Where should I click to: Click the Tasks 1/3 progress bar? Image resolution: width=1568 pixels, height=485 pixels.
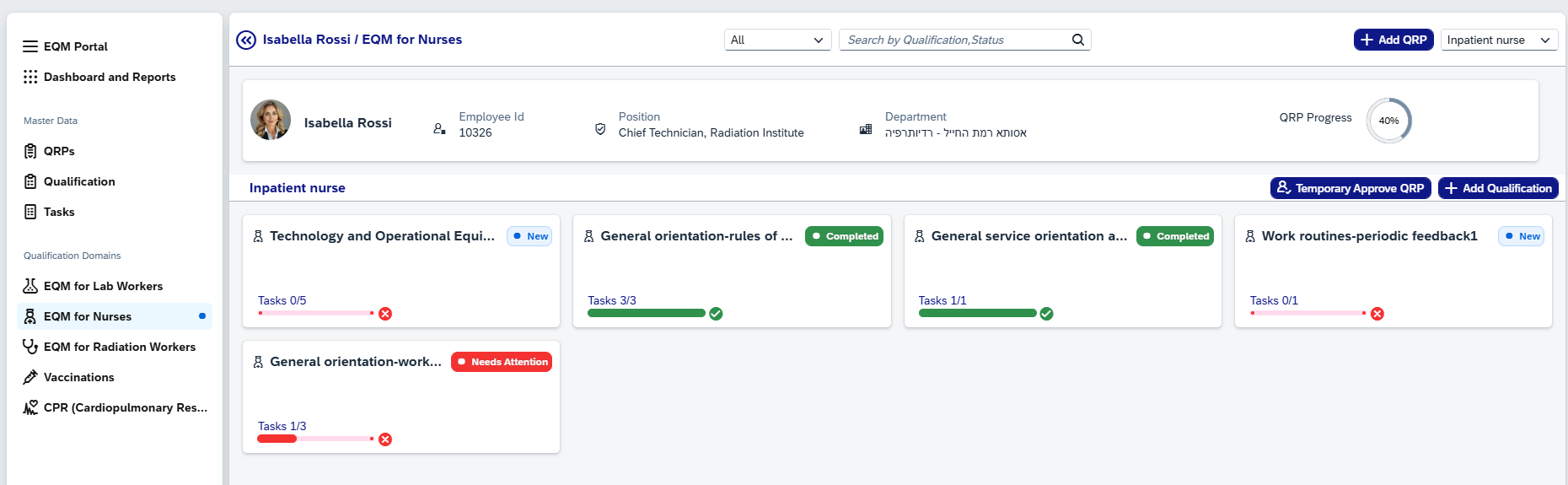[314, 439]
